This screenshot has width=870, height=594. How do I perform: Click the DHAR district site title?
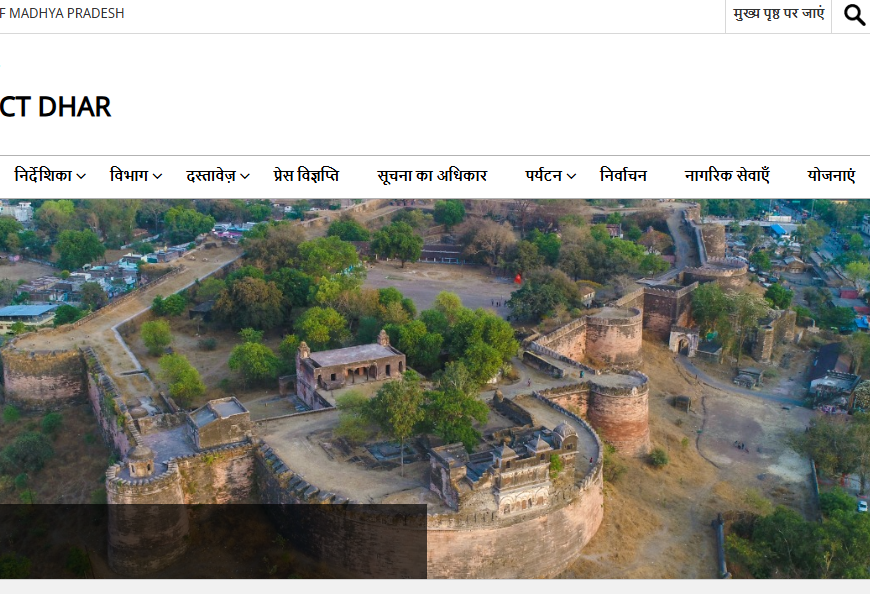[x=55, y=107]
